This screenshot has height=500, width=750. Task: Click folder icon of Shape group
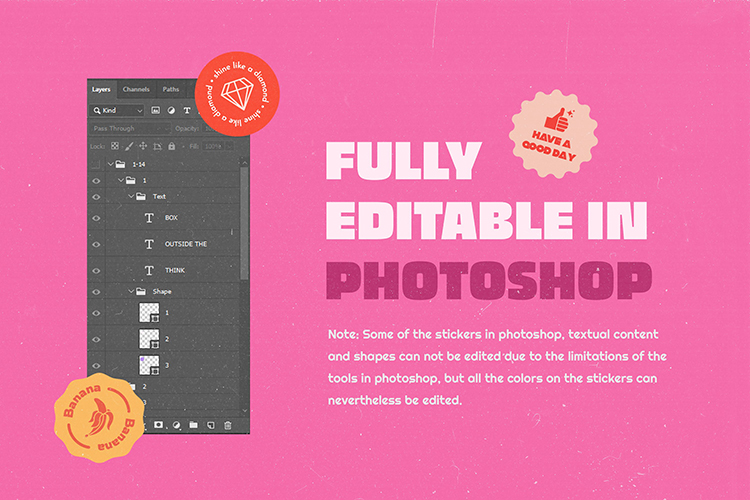(x=141, y=291)
